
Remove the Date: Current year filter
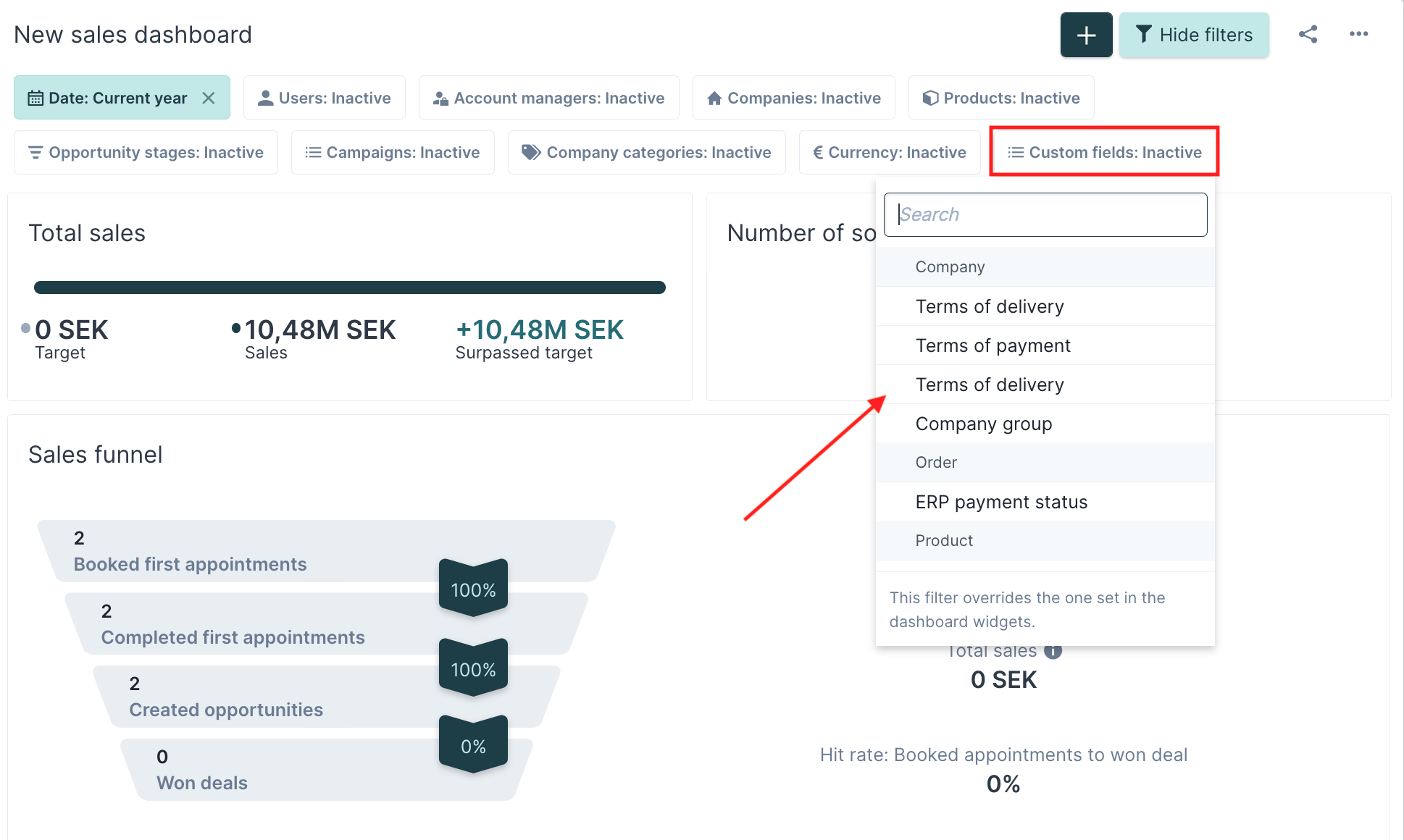[209, 98]
